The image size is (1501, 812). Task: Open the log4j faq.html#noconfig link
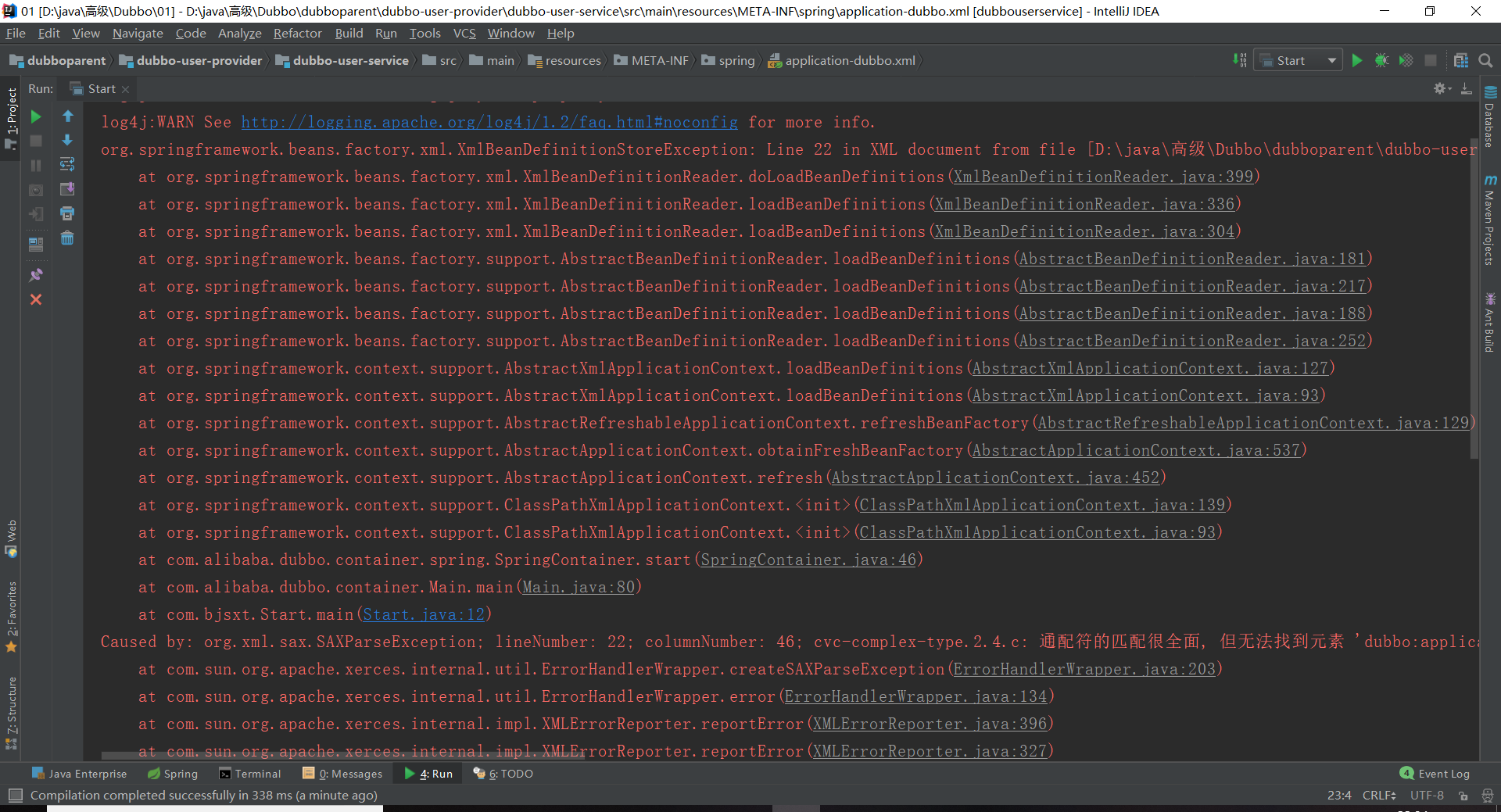point(489,122)
